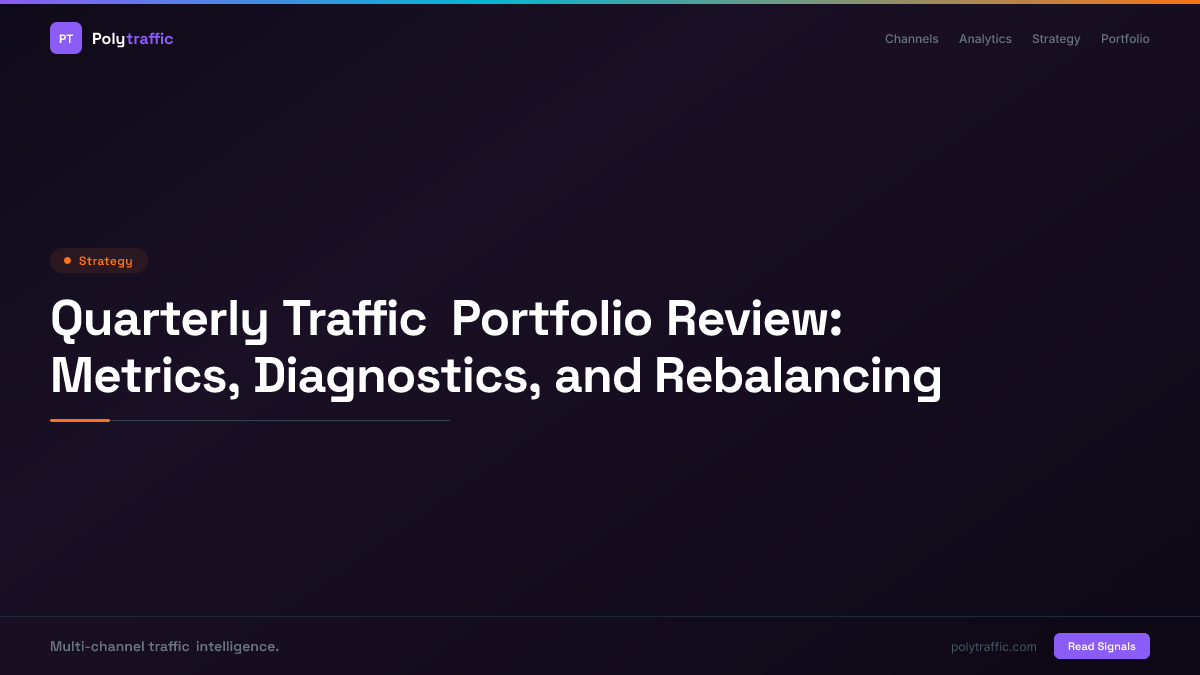Switch to the Portfolio nav tab

1125,38
